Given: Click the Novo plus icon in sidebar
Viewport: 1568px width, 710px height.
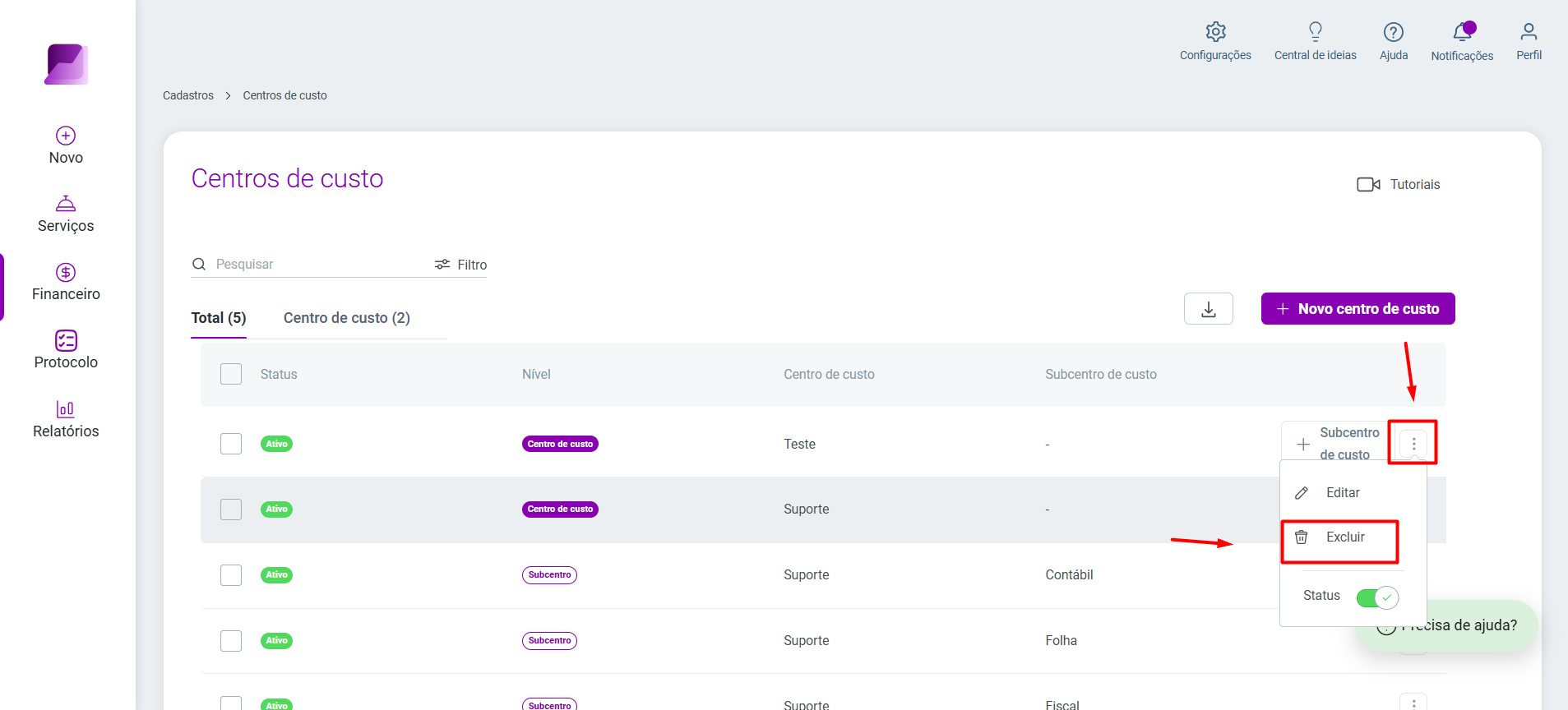Looking at the screenshot, I should pyautogui.click(x=66, y=136).
